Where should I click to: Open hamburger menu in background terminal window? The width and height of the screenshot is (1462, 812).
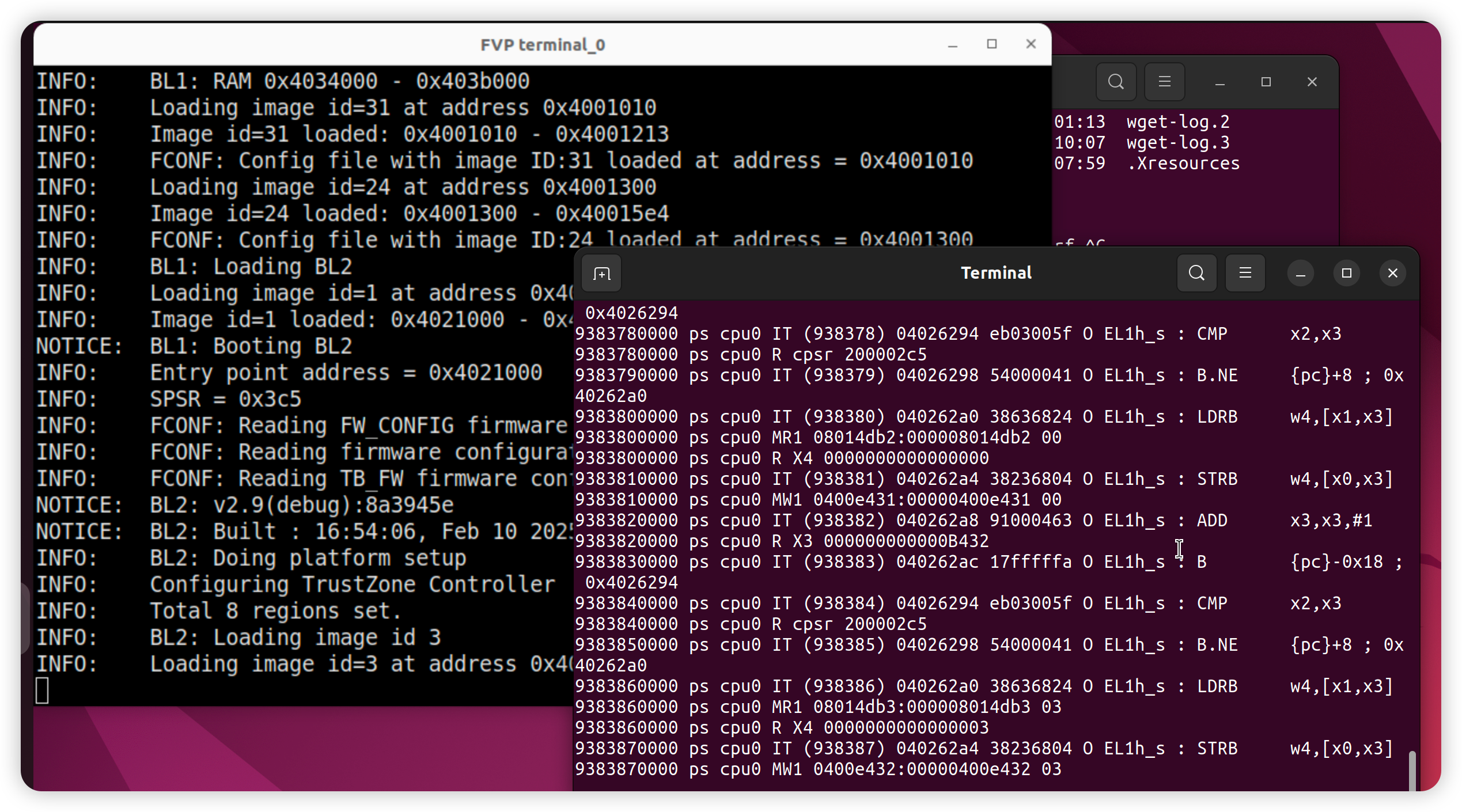click(x=1164, y=82)
